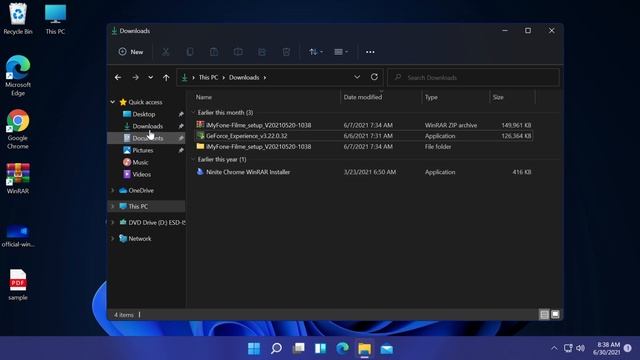Open Mail from the taskbar
The width and height of the screenshot is (640, 360).
point(387,349)
